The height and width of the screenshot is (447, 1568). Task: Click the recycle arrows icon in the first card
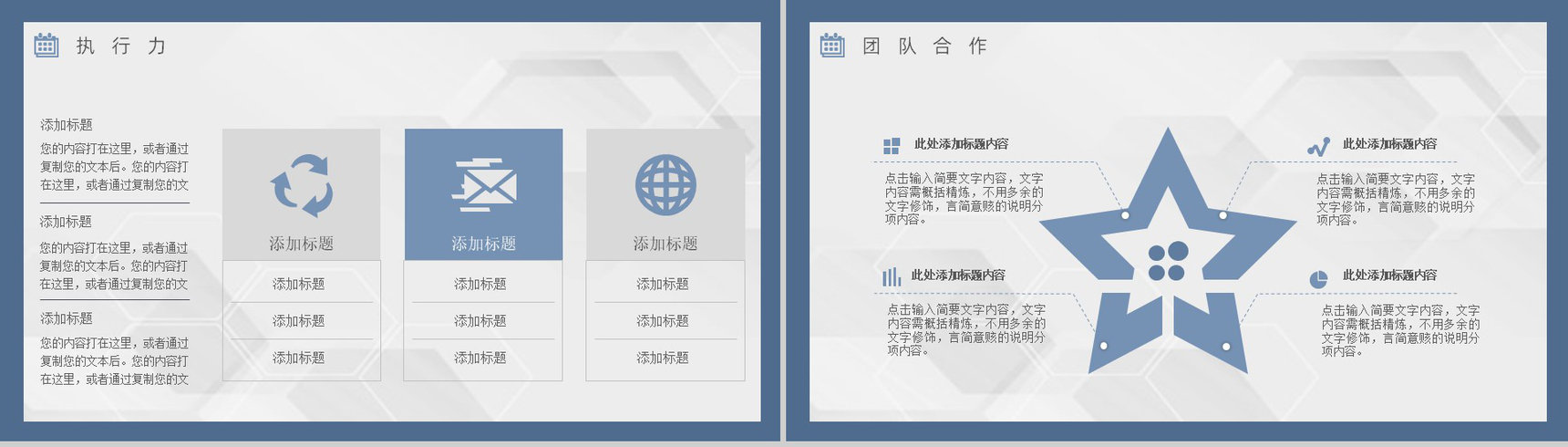[x=302, y=185]
